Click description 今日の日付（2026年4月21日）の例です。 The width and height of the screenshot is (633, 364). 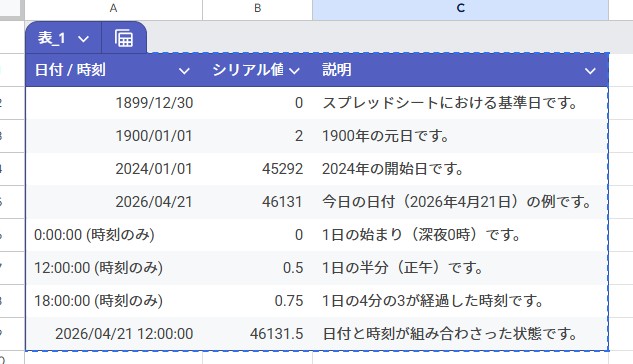(457, 202)
